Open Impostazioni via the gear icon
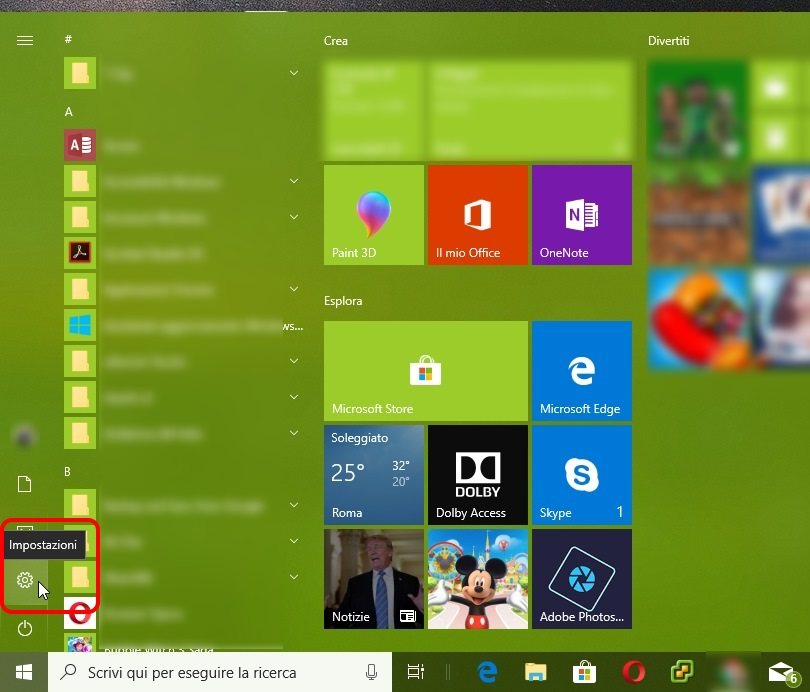This screenshot has height=692, width=810. coord(25,580)
